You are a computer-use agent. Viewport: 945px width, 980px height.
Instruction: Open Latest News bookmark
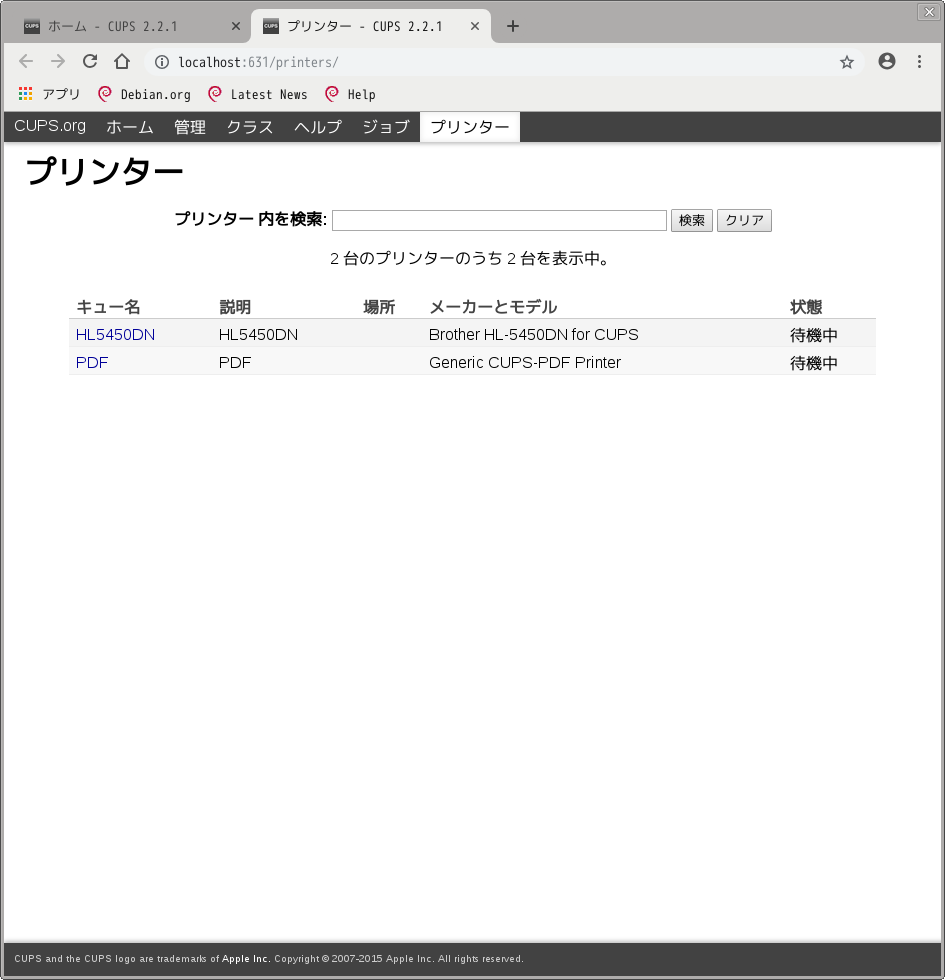point(258,94)
